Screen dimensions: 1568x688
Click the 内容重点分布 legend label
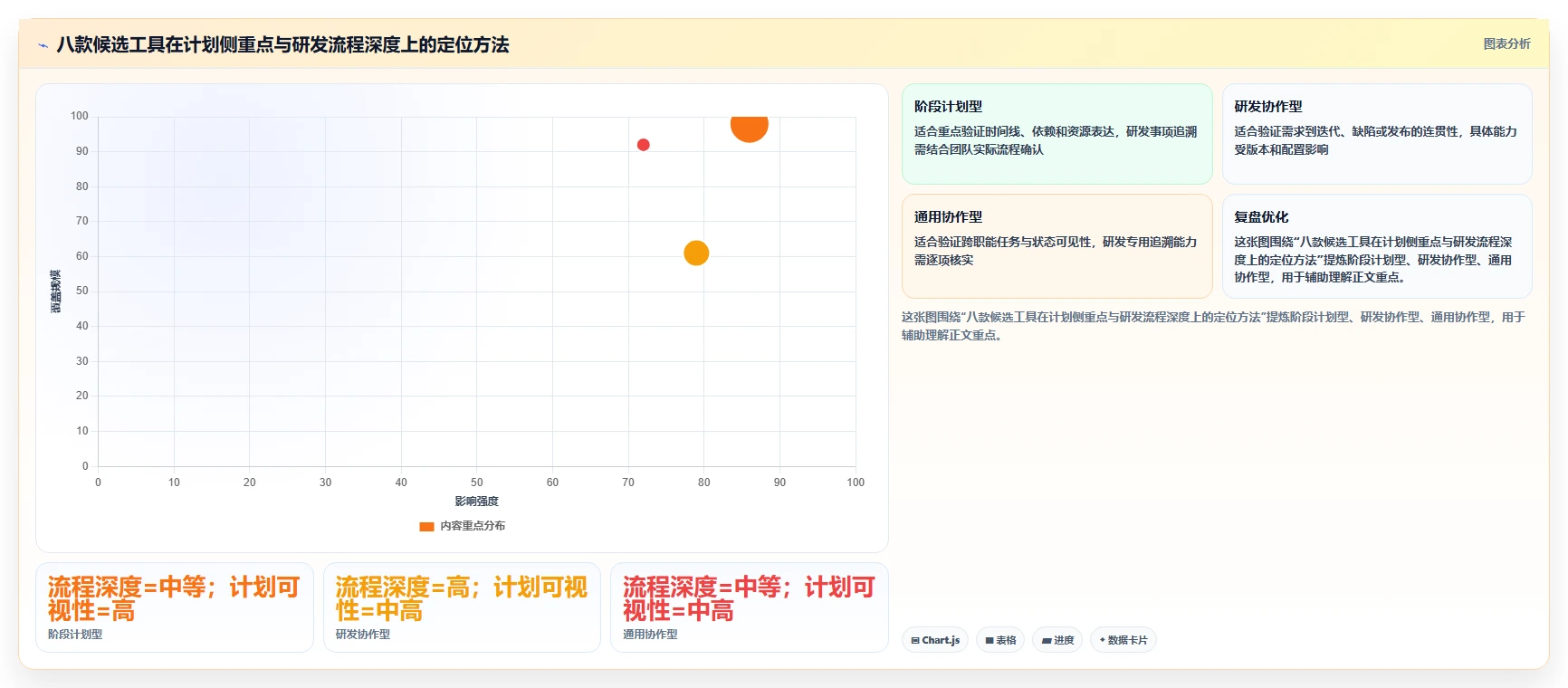coord(473,526)
